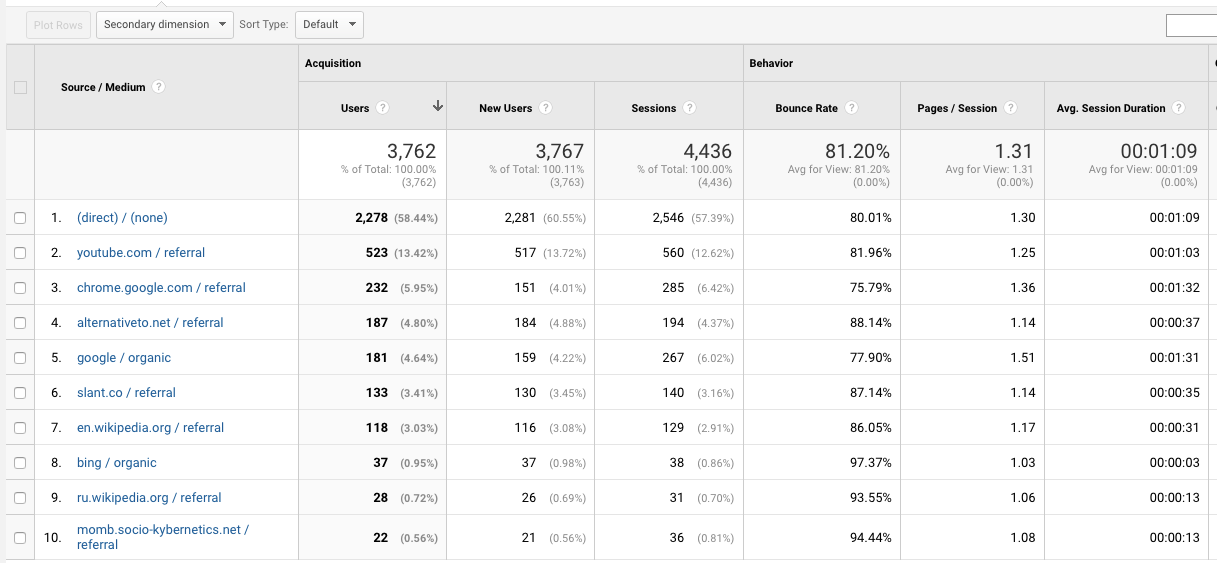Check the box for google / organic row
Screen dimensions: 1217x563
20,358
